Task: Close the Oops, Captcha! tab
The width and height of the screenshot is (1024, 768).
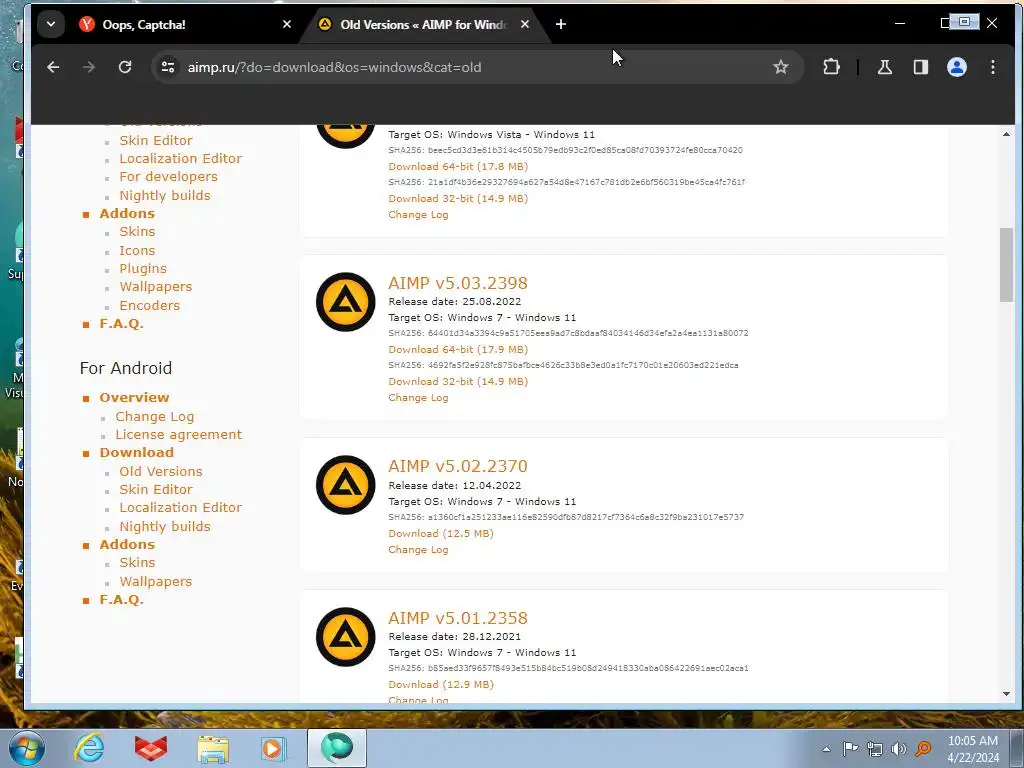Action: pos(287,24)
